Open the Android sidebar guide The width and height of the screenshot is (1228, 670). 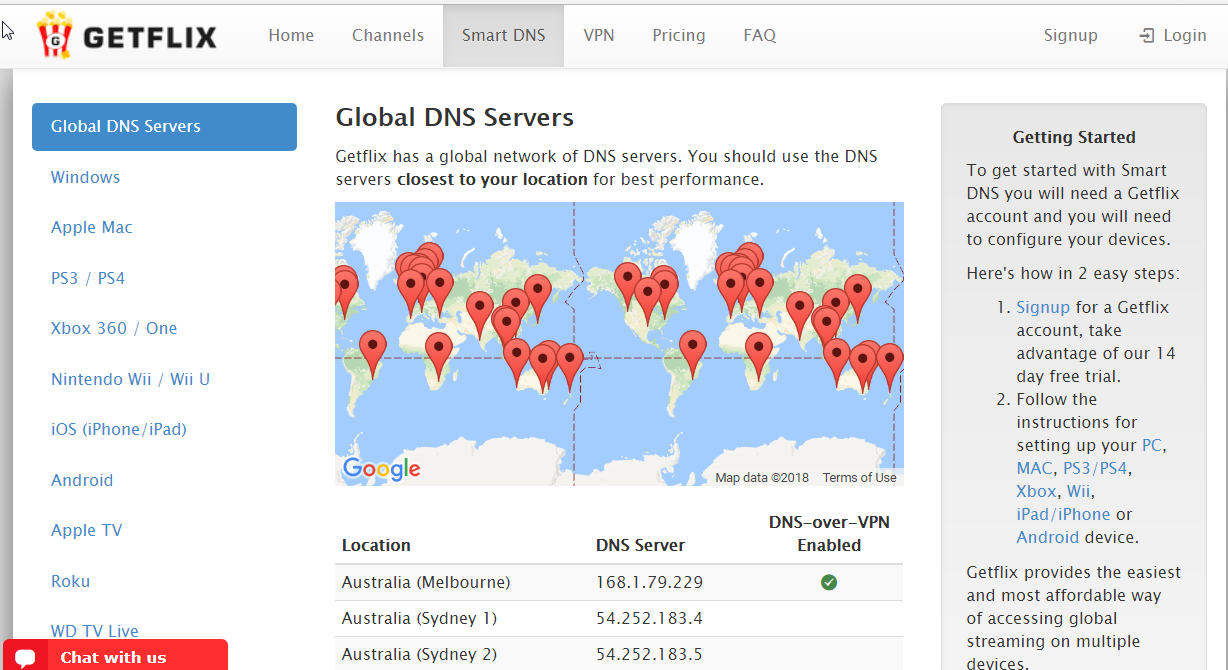[x=82, y=480]
